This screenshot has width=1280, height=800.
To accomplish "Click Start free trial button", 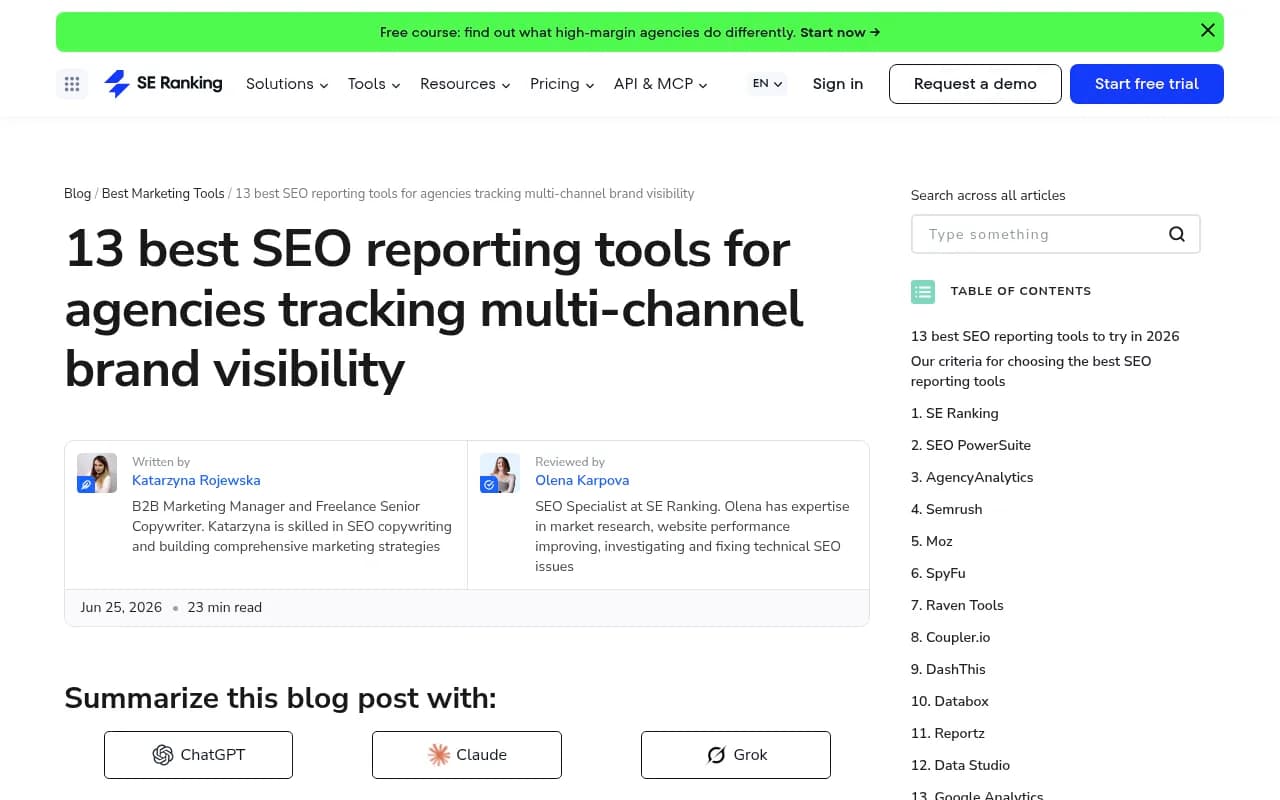I will click(1147, 84).
